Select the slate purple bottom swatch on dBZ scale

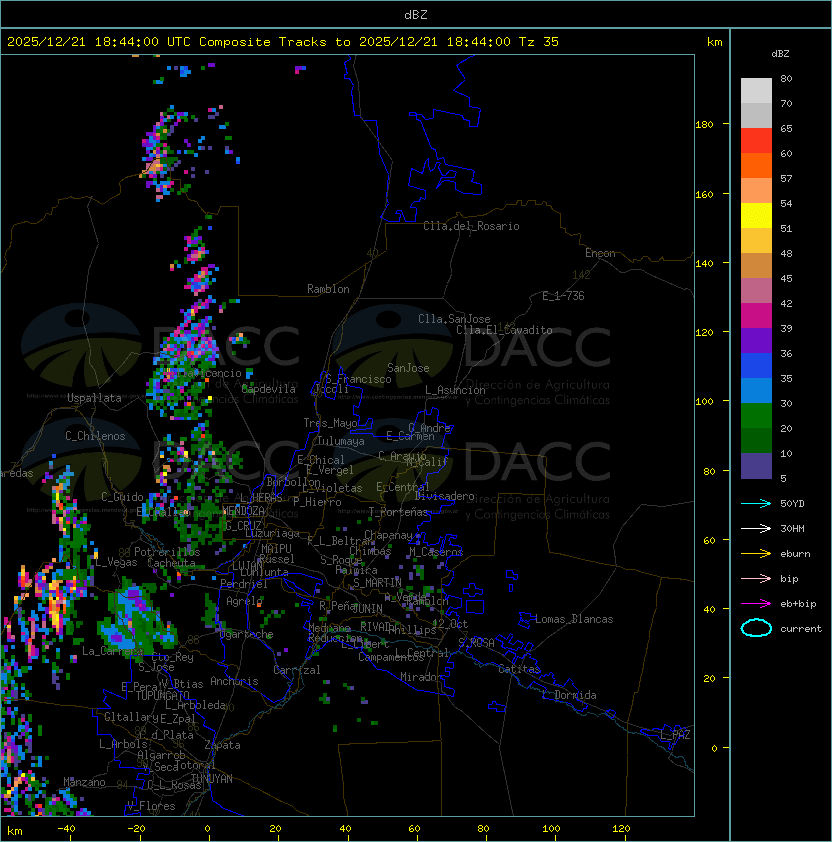tap(756, 466)
